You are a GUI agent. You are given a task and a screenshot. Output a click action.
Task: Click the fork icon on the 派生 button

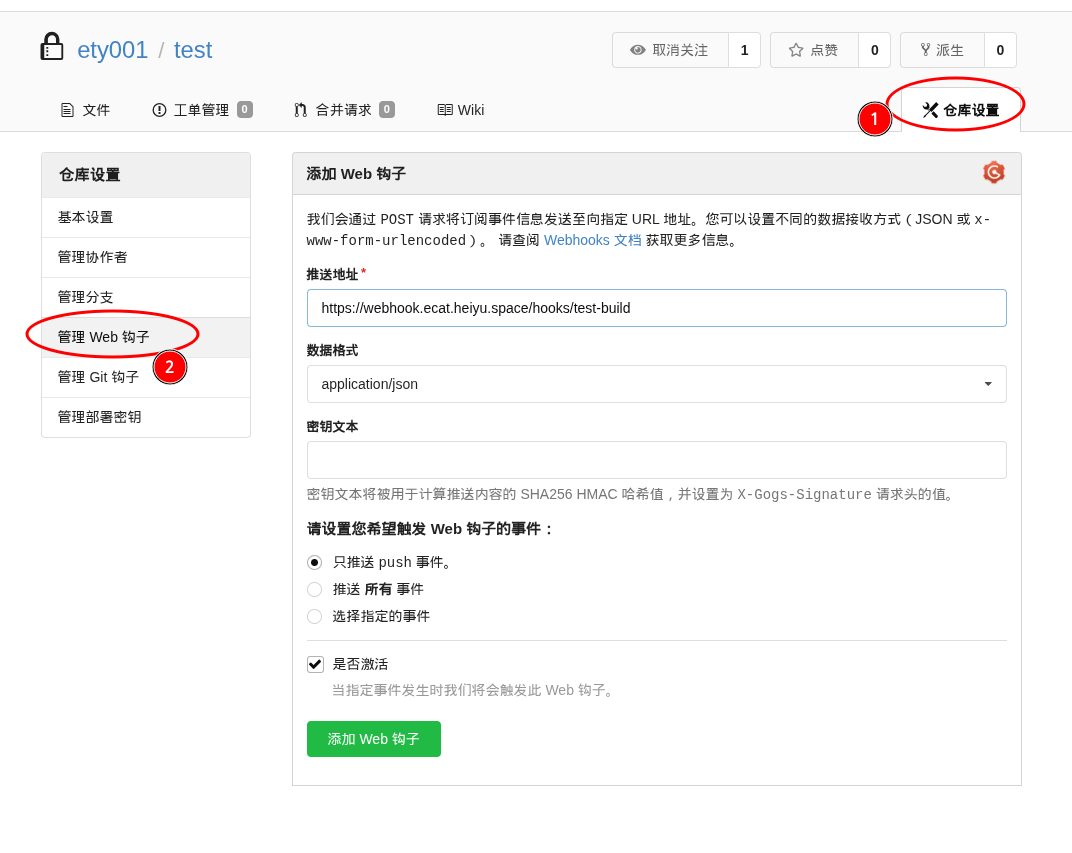click(x=925, y=50)
